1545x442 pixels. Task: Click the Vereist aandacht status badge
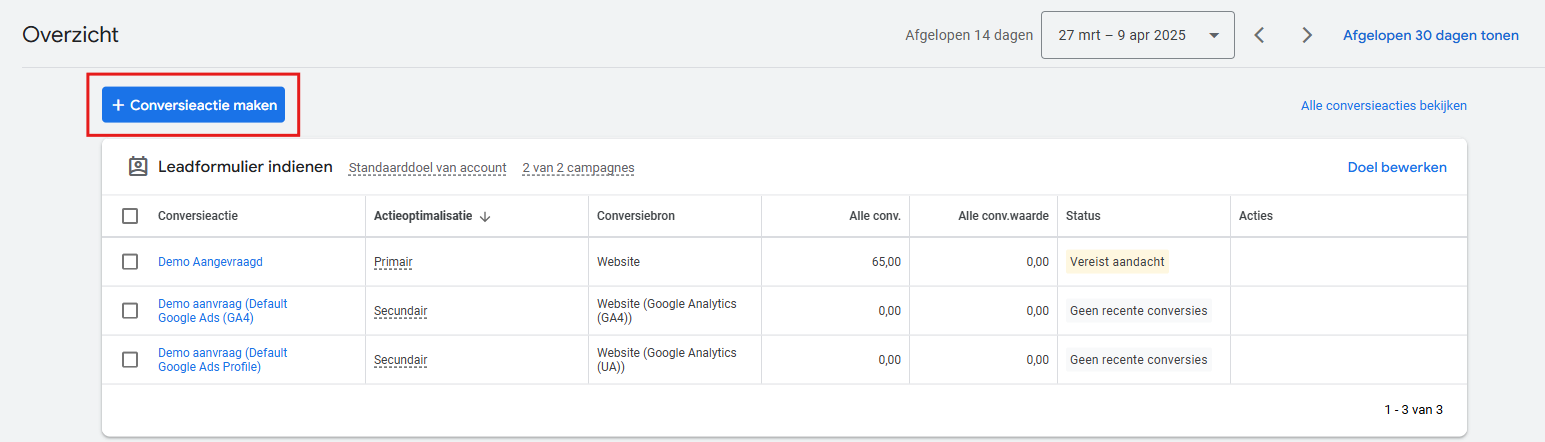click(1116, 262)
